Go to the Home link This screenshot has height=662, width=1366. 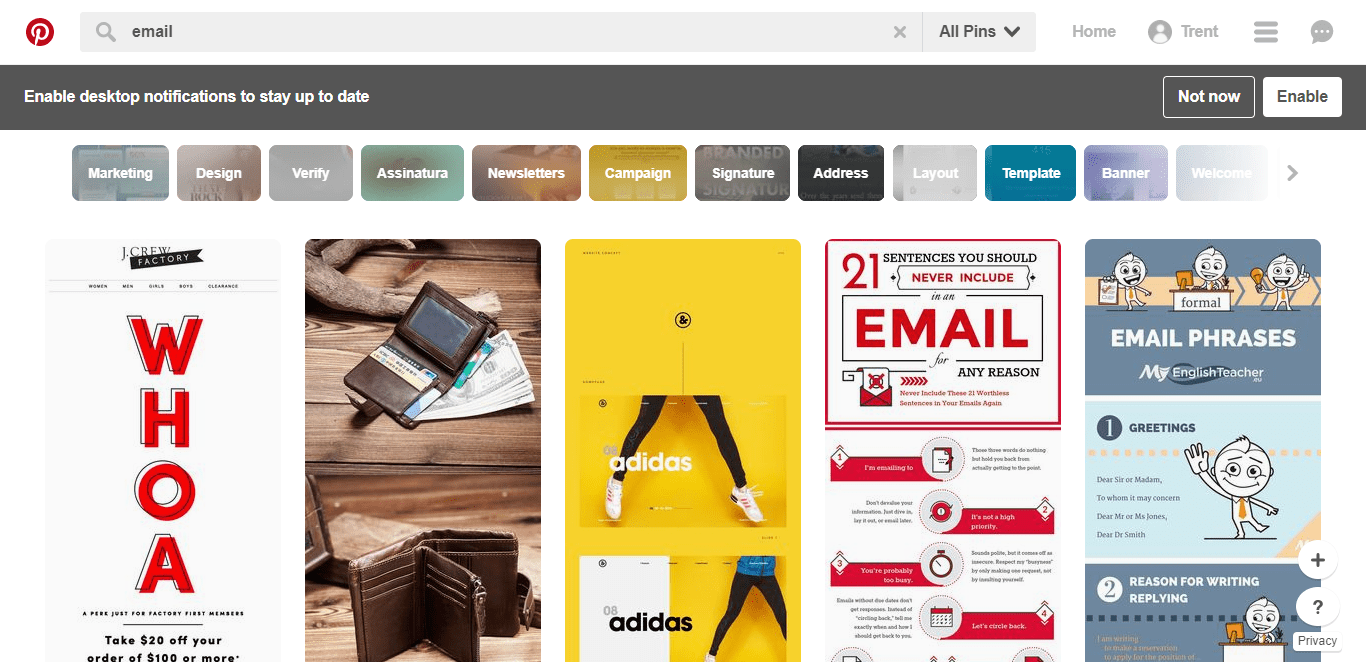(1094, 32)
